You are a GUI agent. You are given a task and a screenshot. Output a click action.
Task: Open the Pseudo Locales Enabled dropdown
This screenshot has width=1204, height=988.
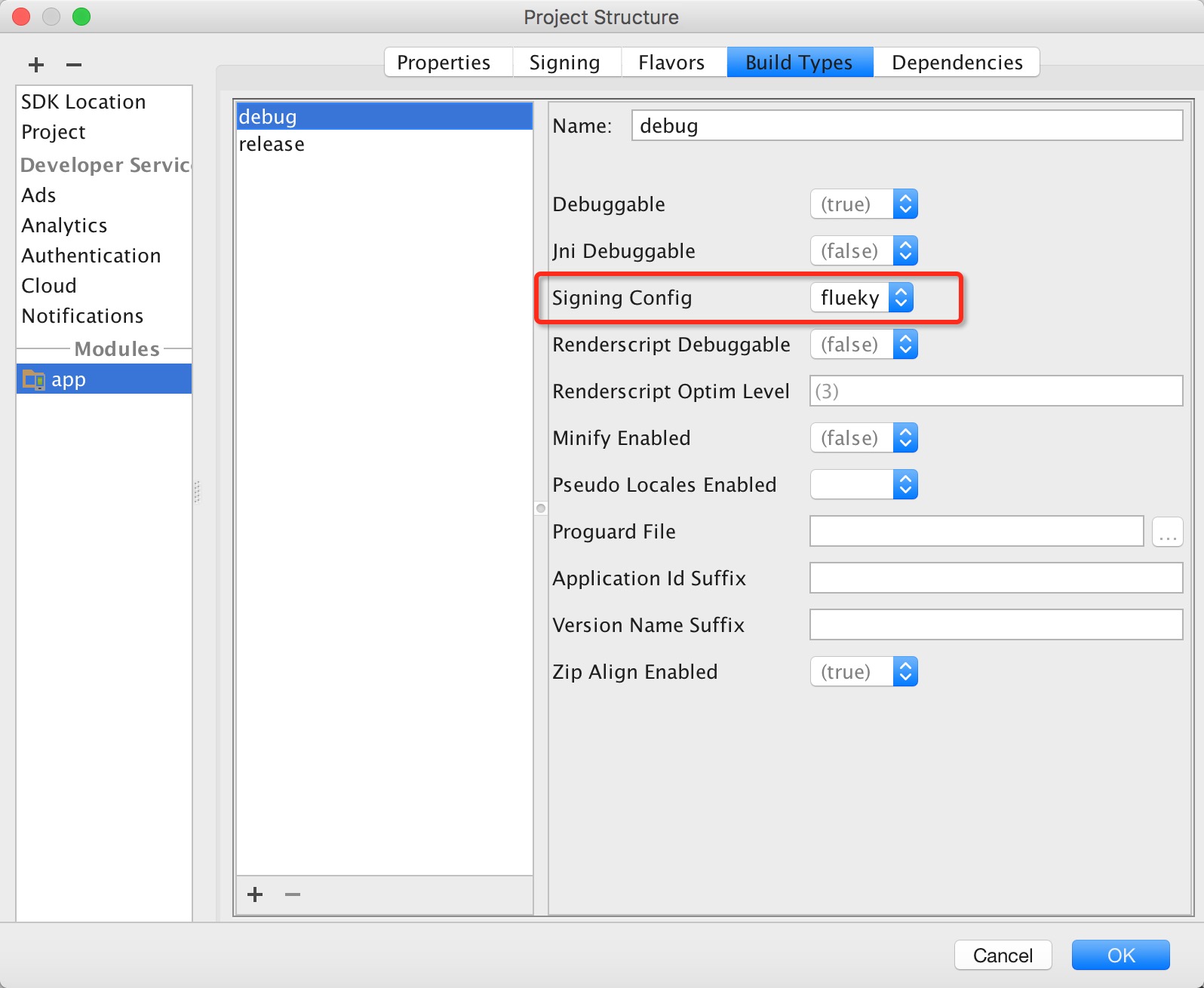point(864,485)
